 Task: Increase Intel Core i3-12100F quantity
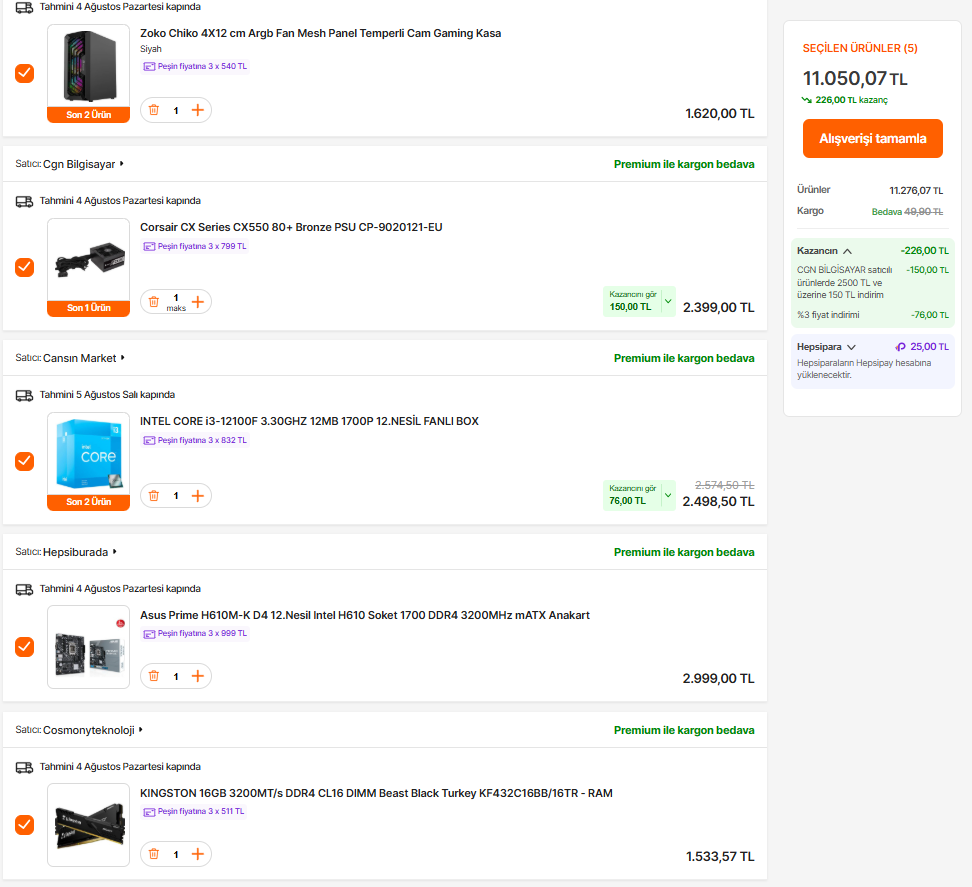tap(198, 496)
